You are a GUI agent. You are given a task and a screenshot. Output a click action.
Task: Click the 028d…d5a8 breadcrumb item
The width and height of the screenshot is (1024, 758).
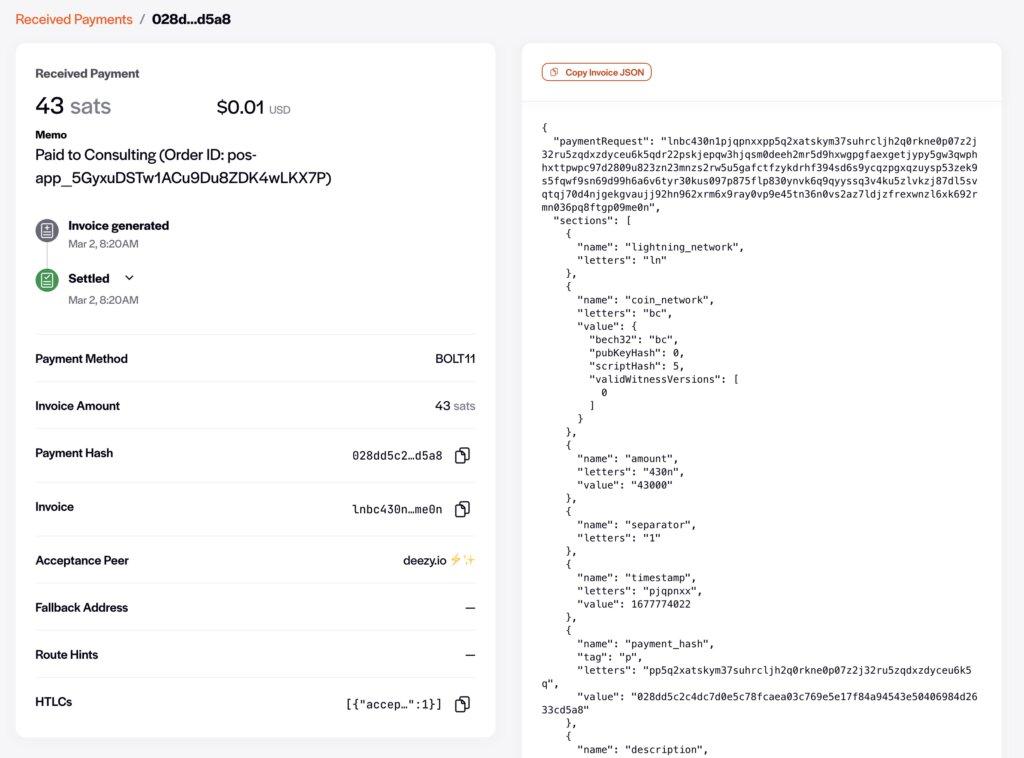[x=191, y=19]
